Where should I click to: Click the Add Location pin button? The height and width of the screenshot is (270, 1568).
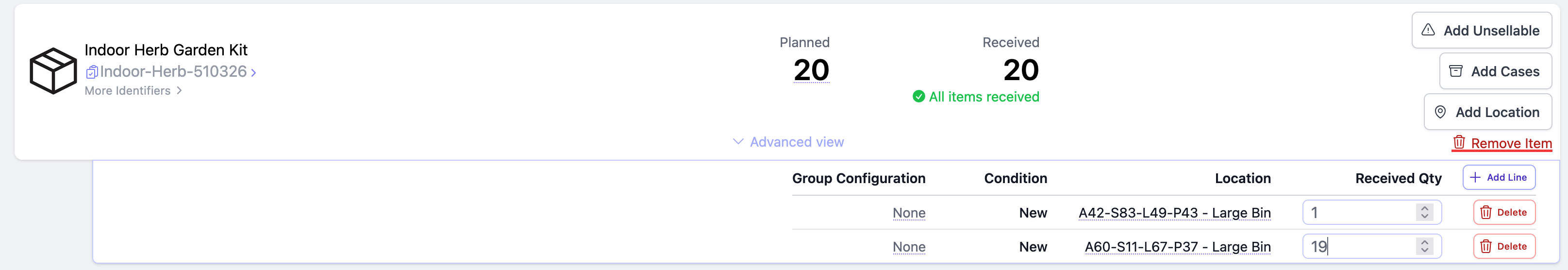[1487, 112]
